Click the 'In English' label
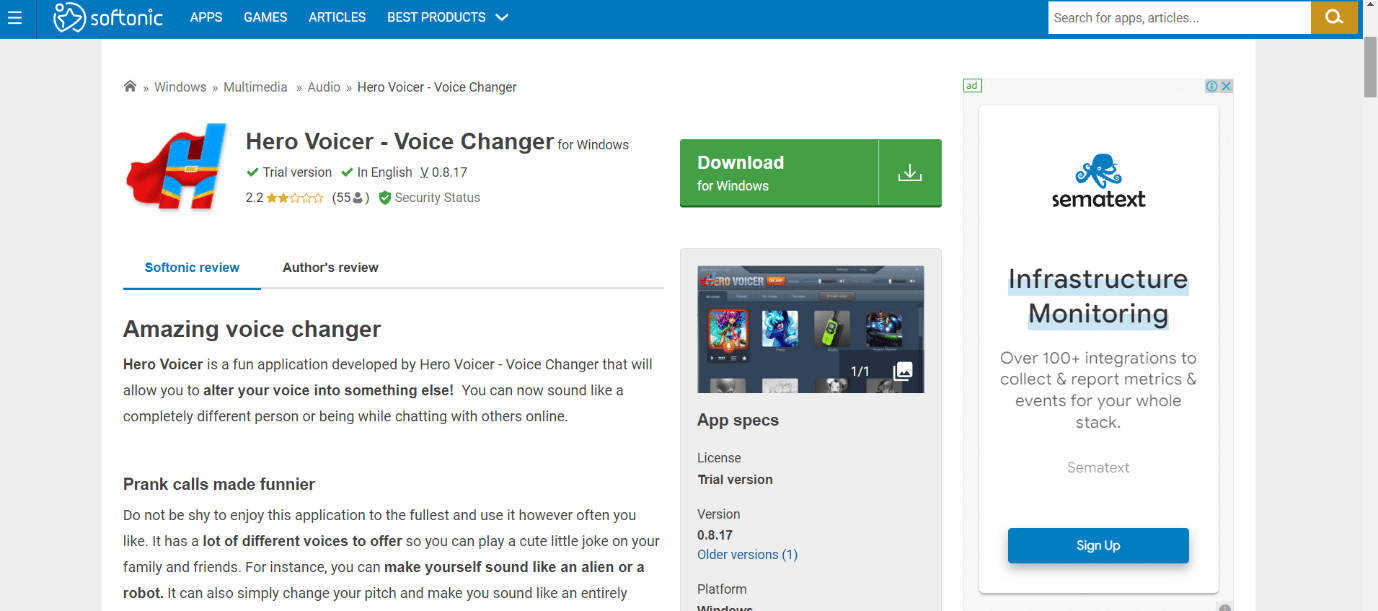The height and width of the screenshot is (611, 1378). [385, 172]
